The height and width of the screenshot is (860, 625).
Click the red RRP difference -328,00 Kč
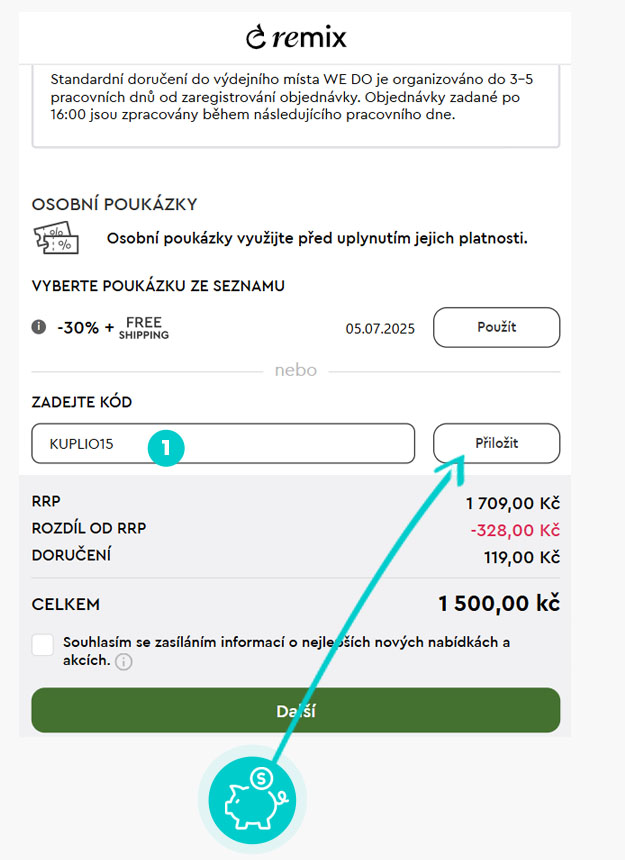515,530
